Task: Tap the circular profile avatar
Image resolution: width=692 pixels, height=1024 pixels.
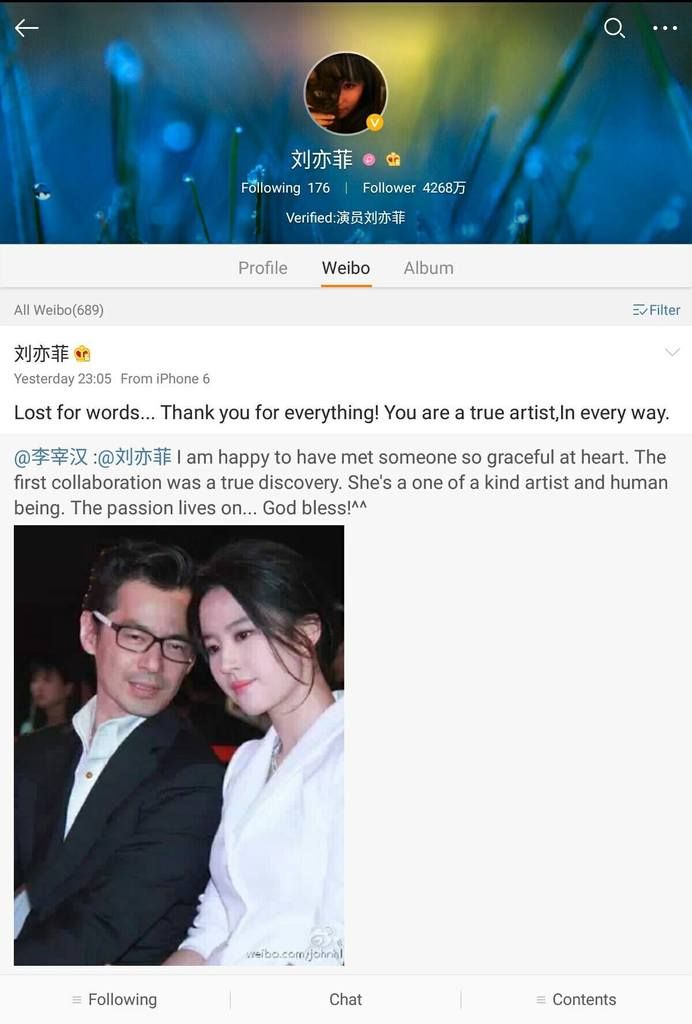Action: click(x=345, y=93)
